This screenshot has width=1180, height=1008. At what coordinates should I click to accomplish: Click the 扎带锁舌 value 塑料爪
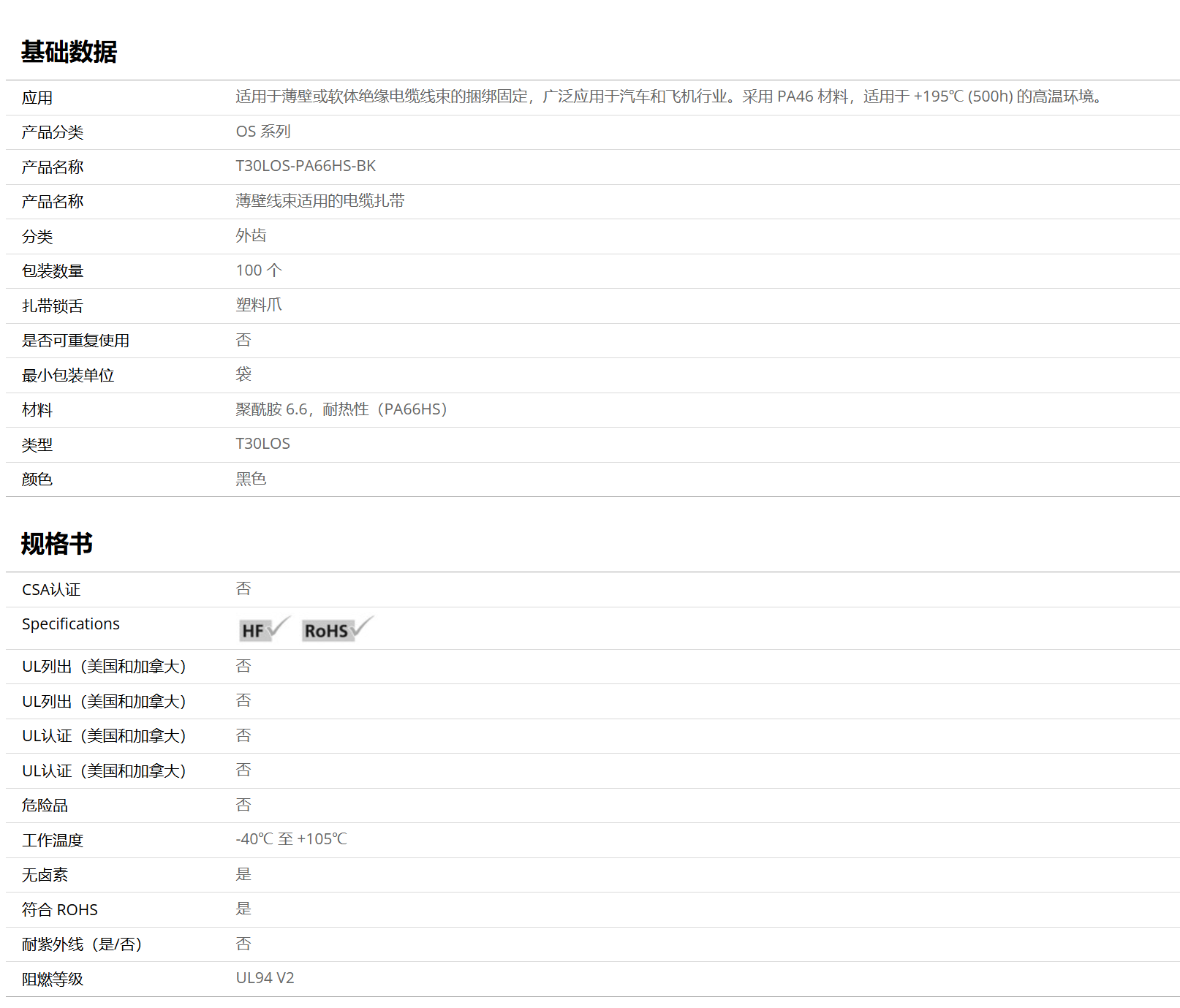point(258,305)
